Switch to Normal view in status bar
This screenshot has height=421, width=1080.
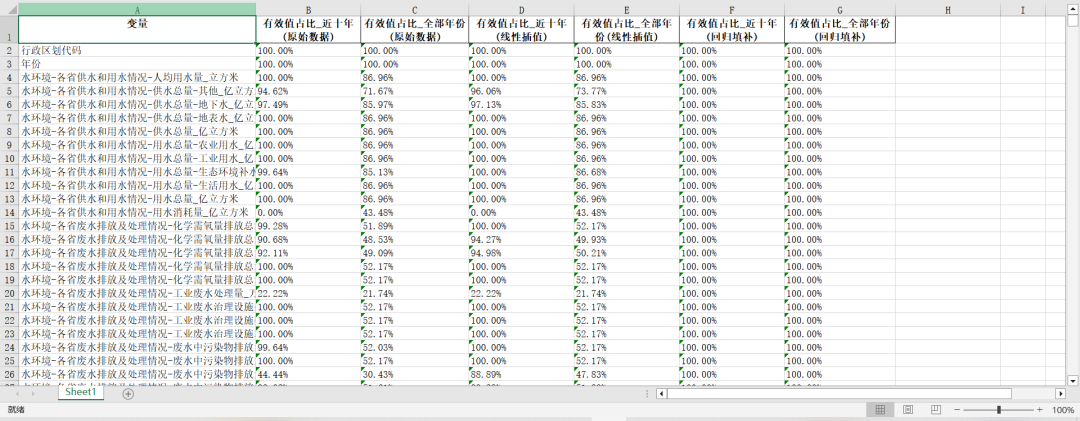point(880,410)
